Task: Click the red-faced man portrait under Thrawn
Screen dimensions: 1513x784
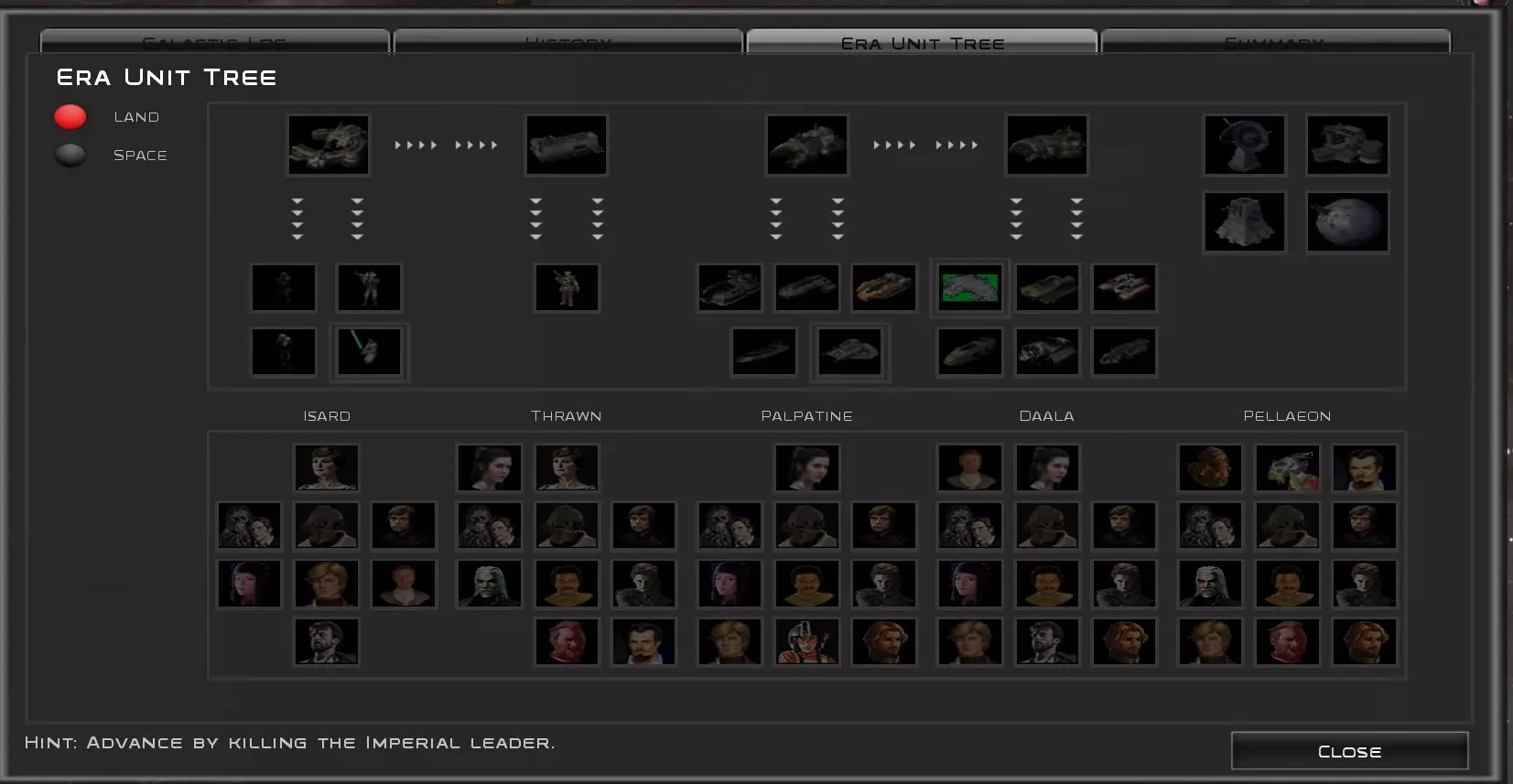Action: pyautogui.click(x=567, y=641)
